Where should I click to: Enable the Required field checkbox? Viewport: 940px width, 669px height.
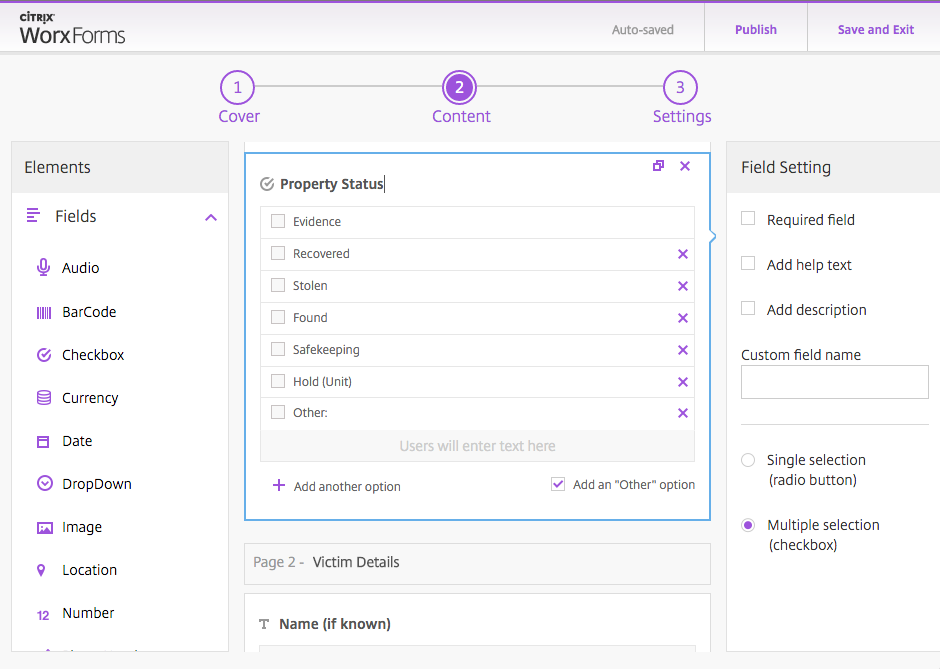[x=748, y=219]
